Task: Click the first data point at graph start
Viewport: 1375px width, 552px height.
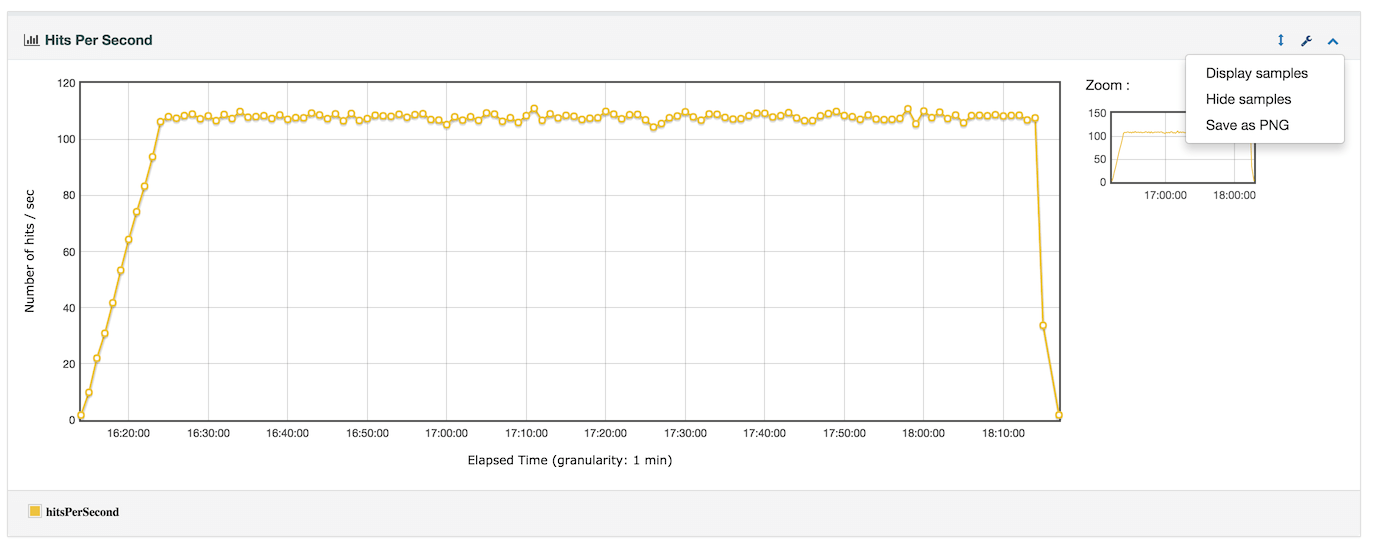Action: click(81, 415)
